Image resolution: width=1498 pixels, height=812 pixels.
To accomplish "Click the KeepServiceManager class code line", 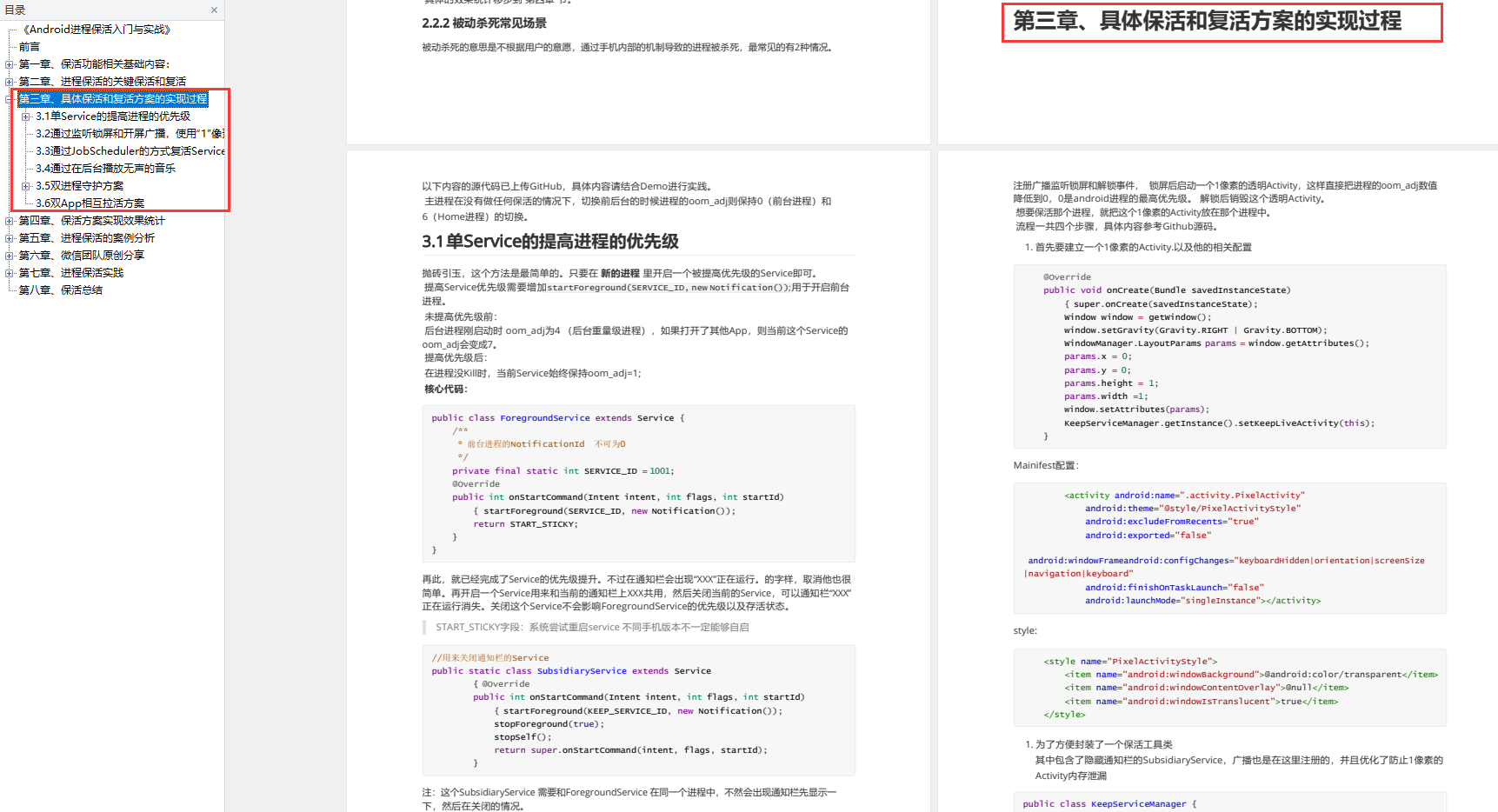I will click(1109, 804).
